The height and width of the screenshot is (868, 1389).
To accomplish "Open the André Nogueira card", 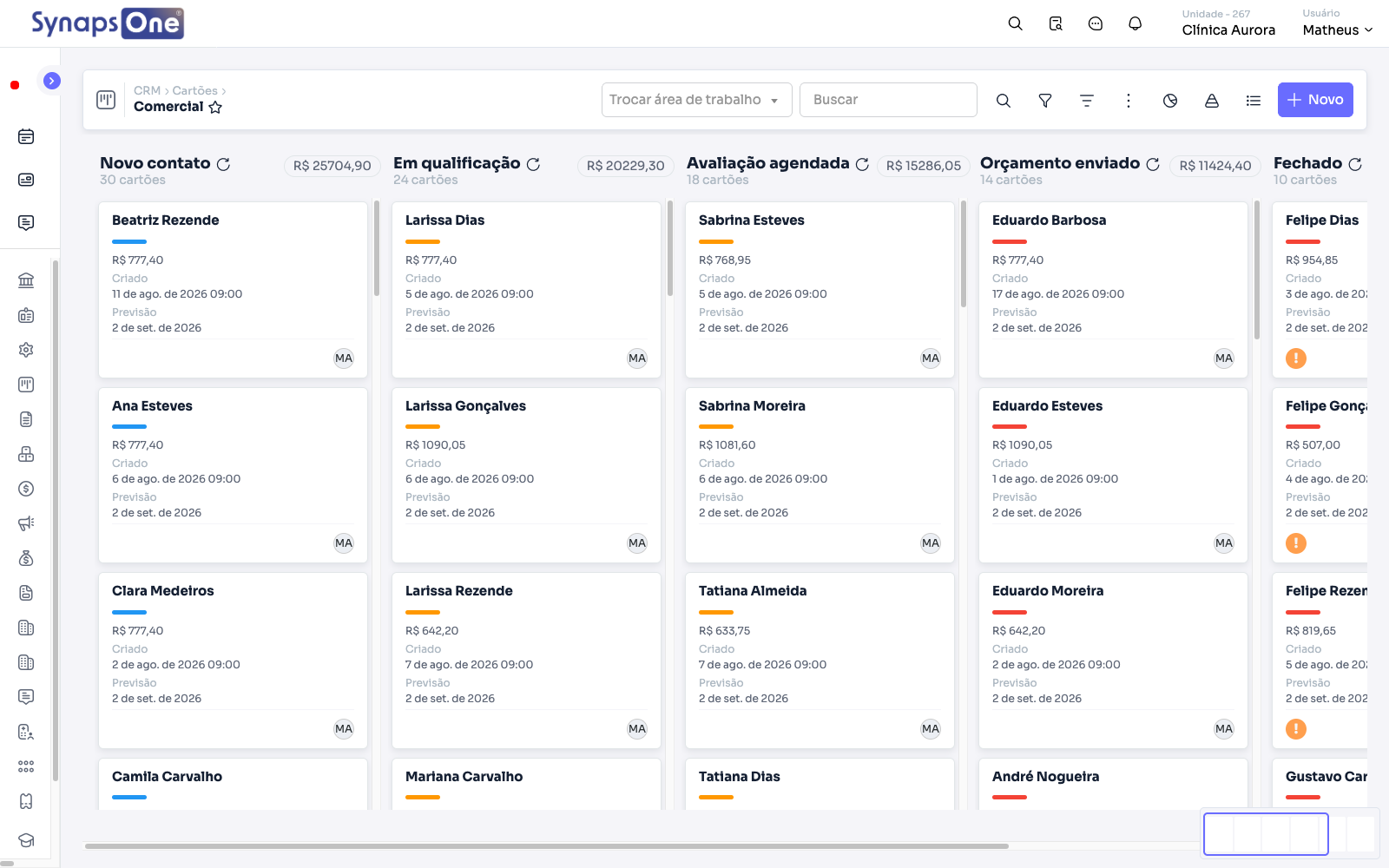I will 1113,785.
